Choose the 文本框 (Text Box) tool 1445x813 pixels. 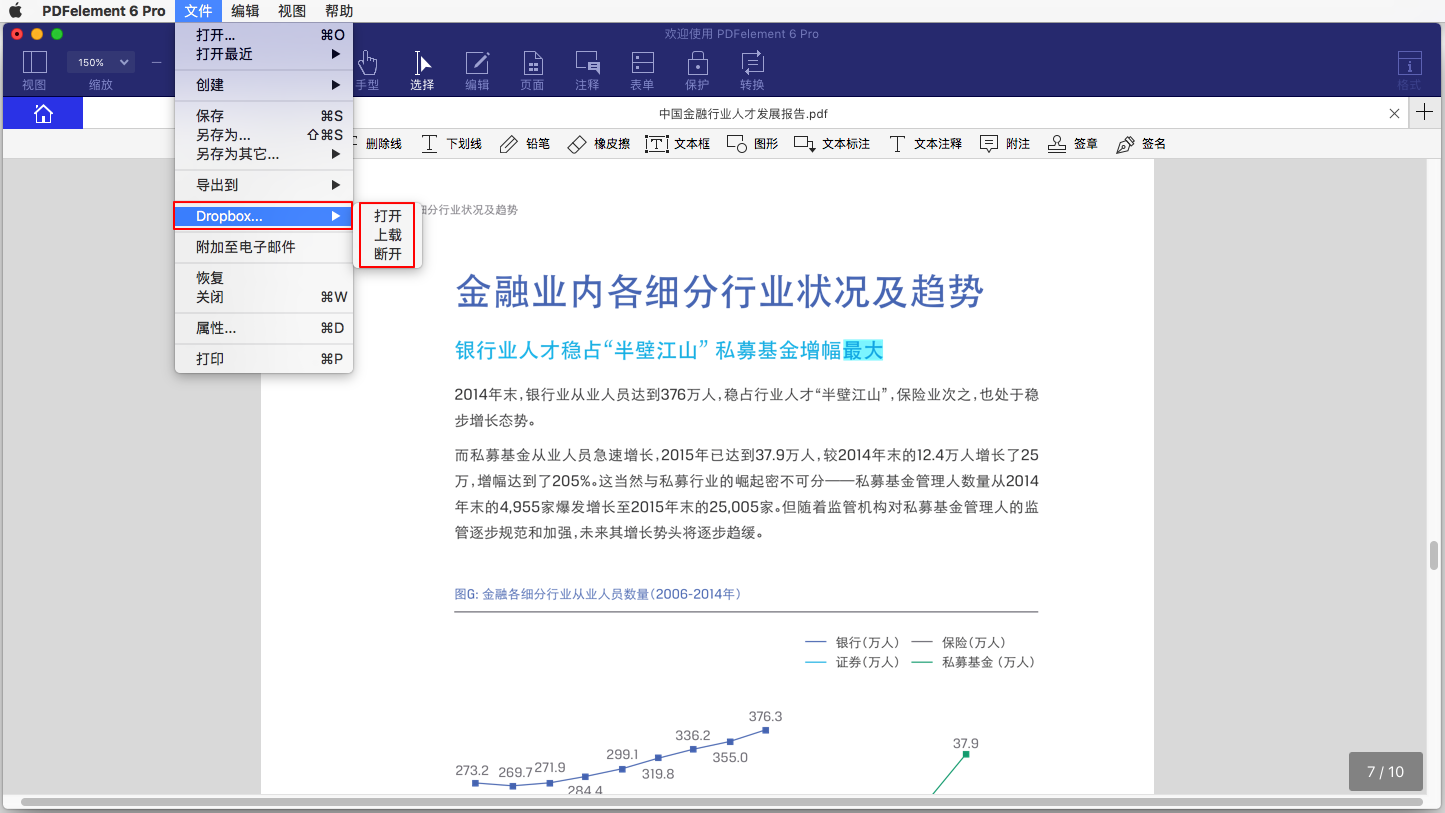[678, 143]
